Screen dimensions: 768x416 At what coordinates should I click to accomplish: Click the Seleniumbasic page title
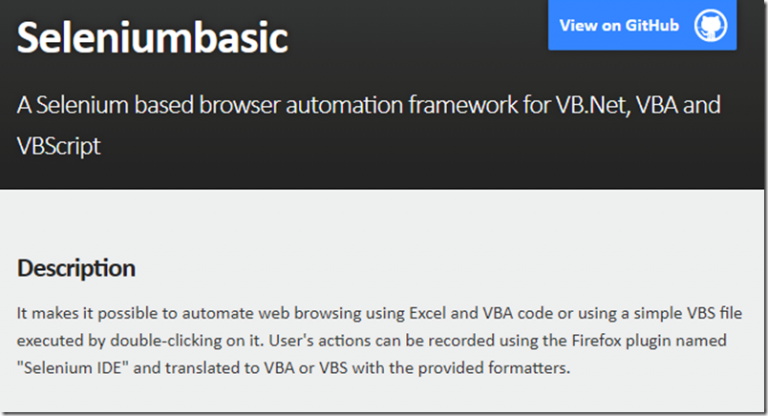152,38
